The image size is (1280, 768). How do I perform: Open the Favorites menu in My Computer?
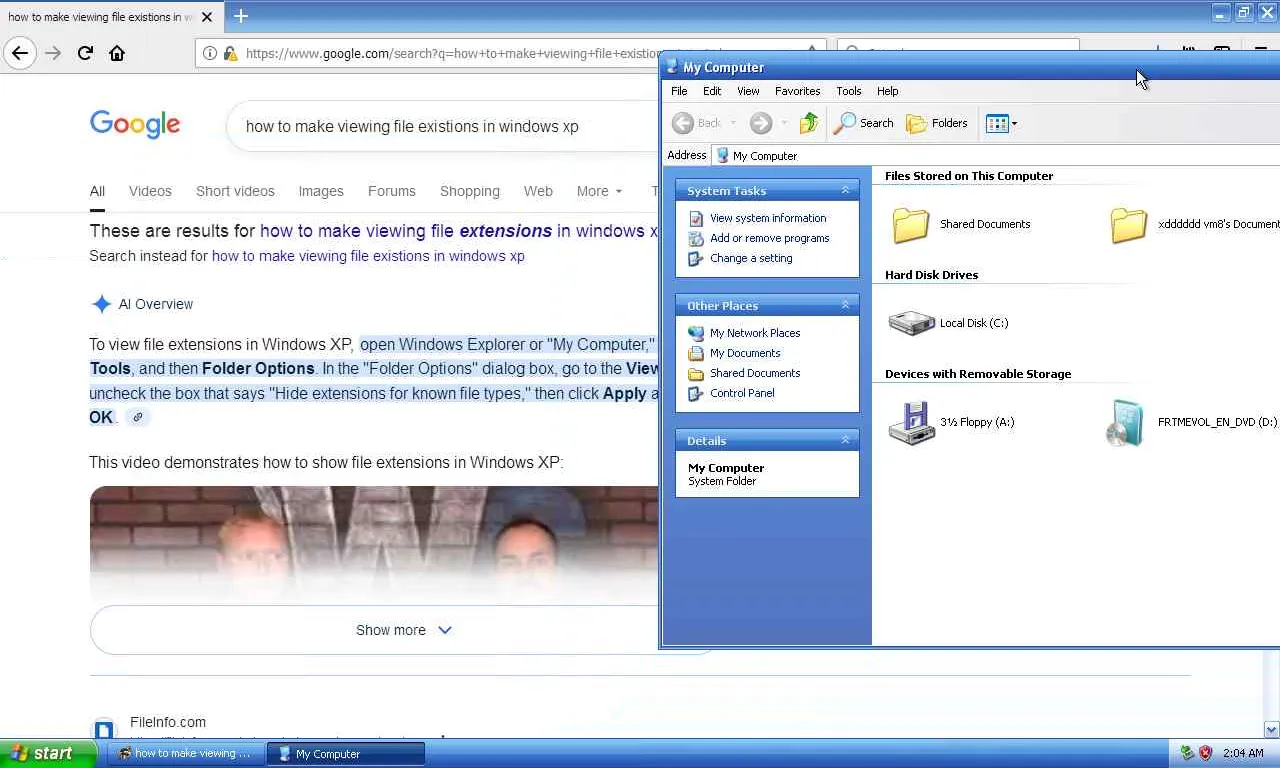(x=797, y=91)
